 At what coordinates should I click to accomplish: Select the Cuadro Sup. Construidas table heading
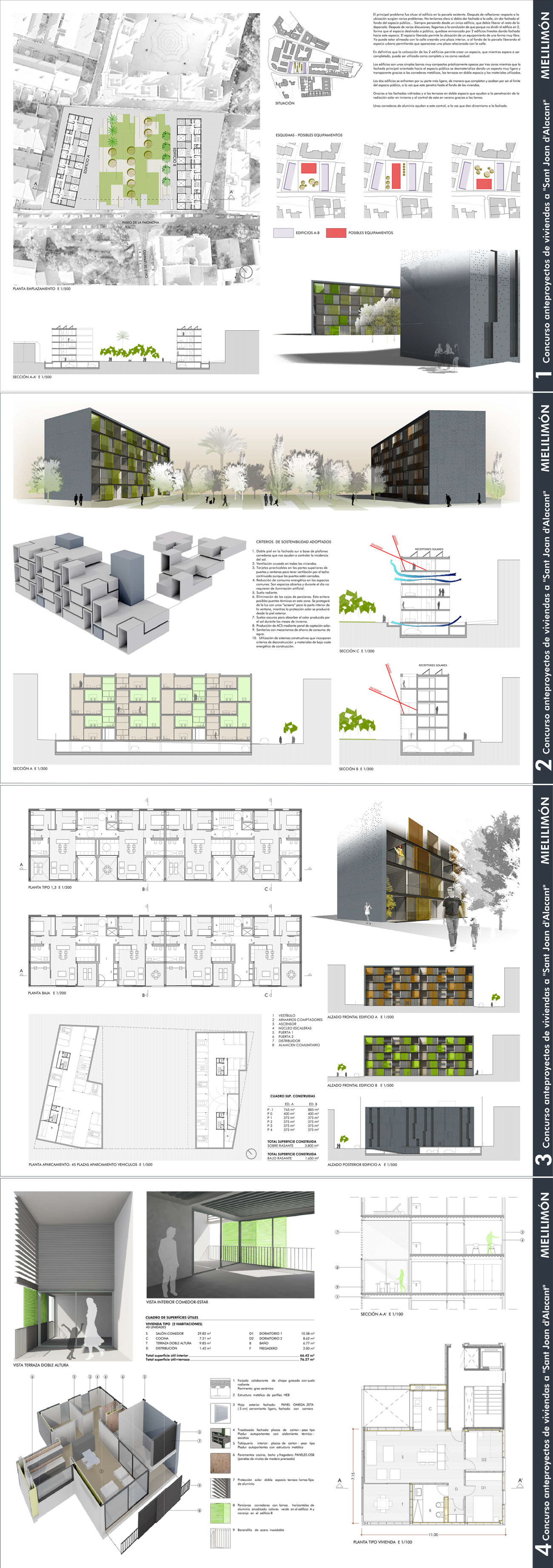tap(293, 1096)
